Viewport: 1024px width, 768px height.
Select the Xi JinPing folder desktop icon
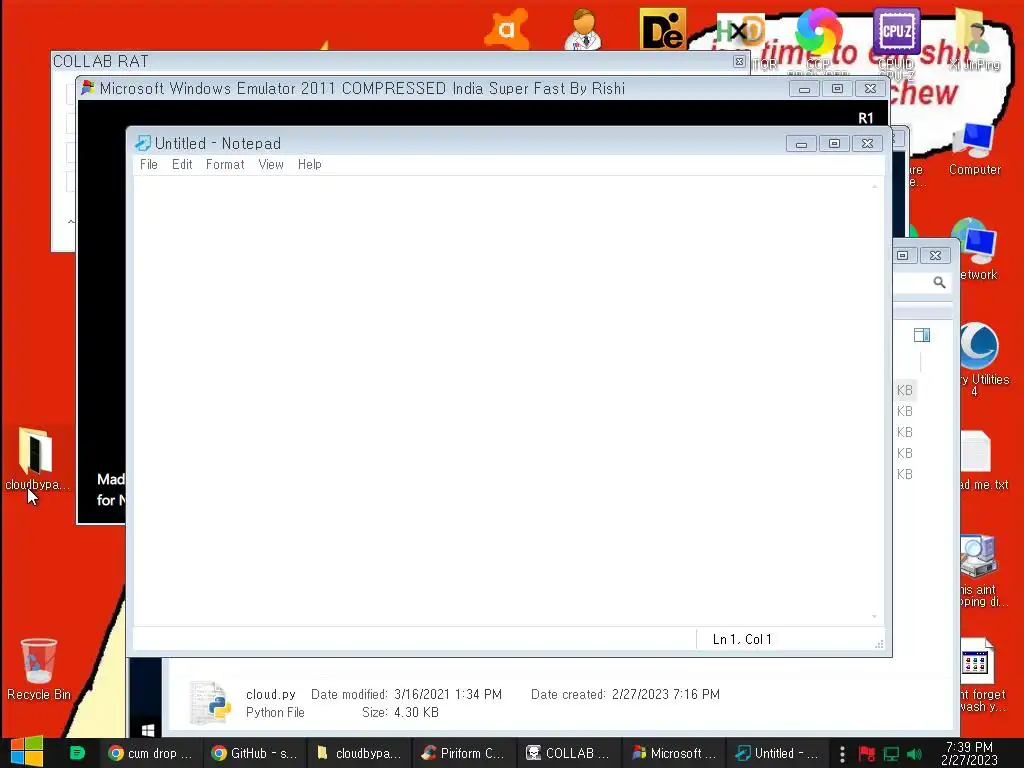pos(974,38)
